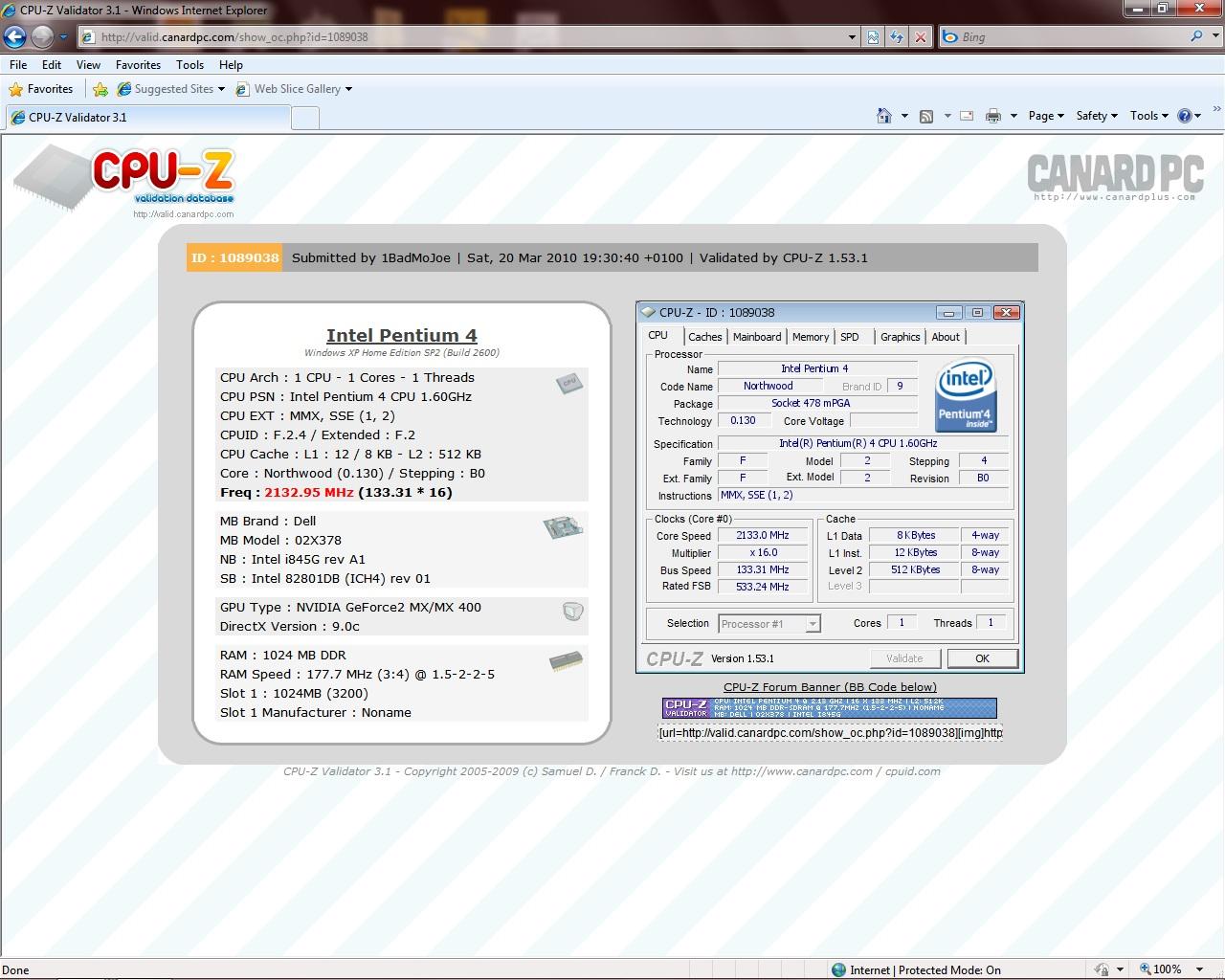Image resolution: width=1225 pixels, height=980 pixels.
Task: Open the File menu
Action: (x=18, y=65)
